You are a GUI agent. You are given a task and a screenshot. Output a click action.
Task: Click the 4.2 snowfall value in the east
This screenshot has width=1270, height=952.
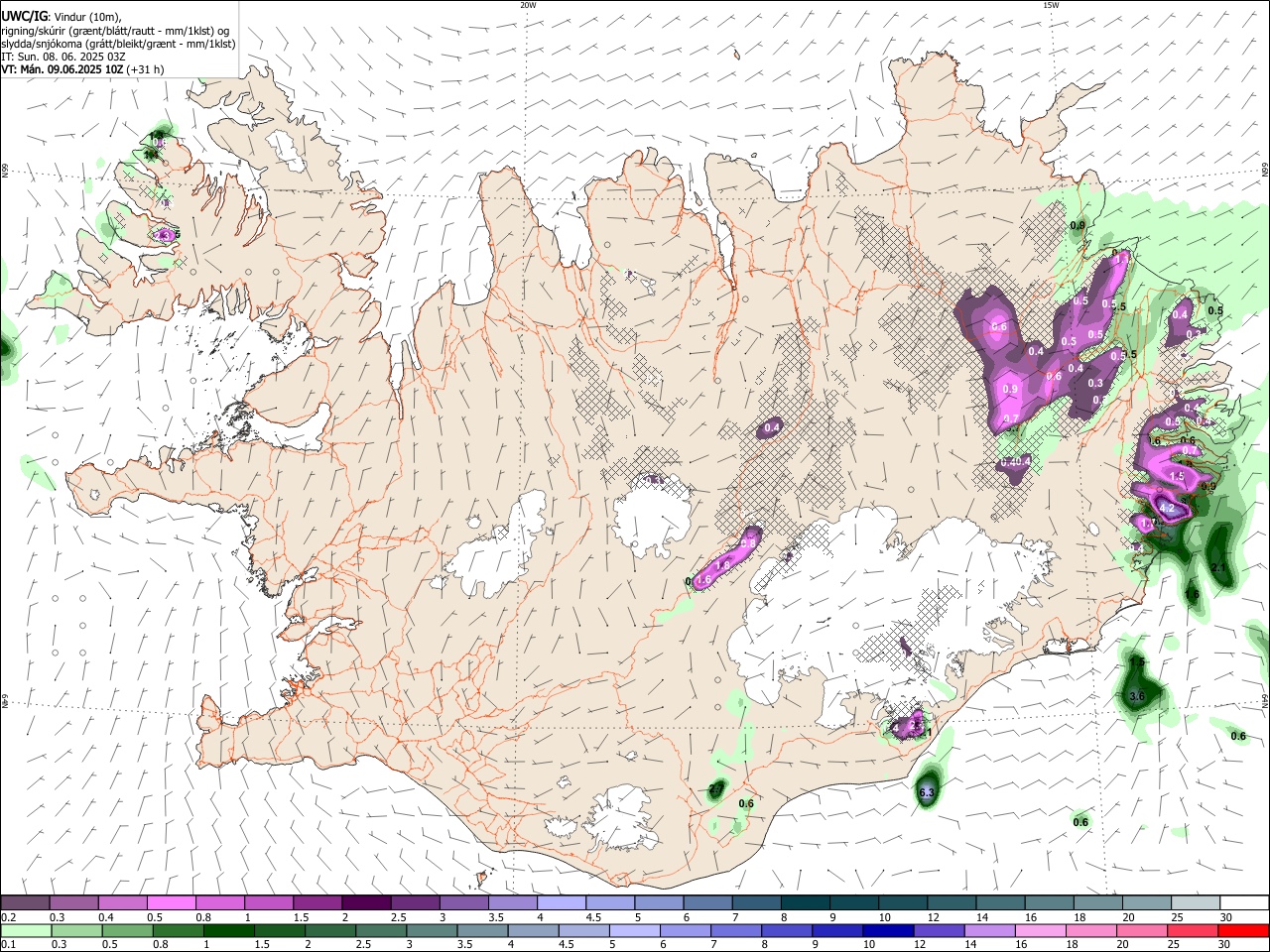pos(1167,509)
